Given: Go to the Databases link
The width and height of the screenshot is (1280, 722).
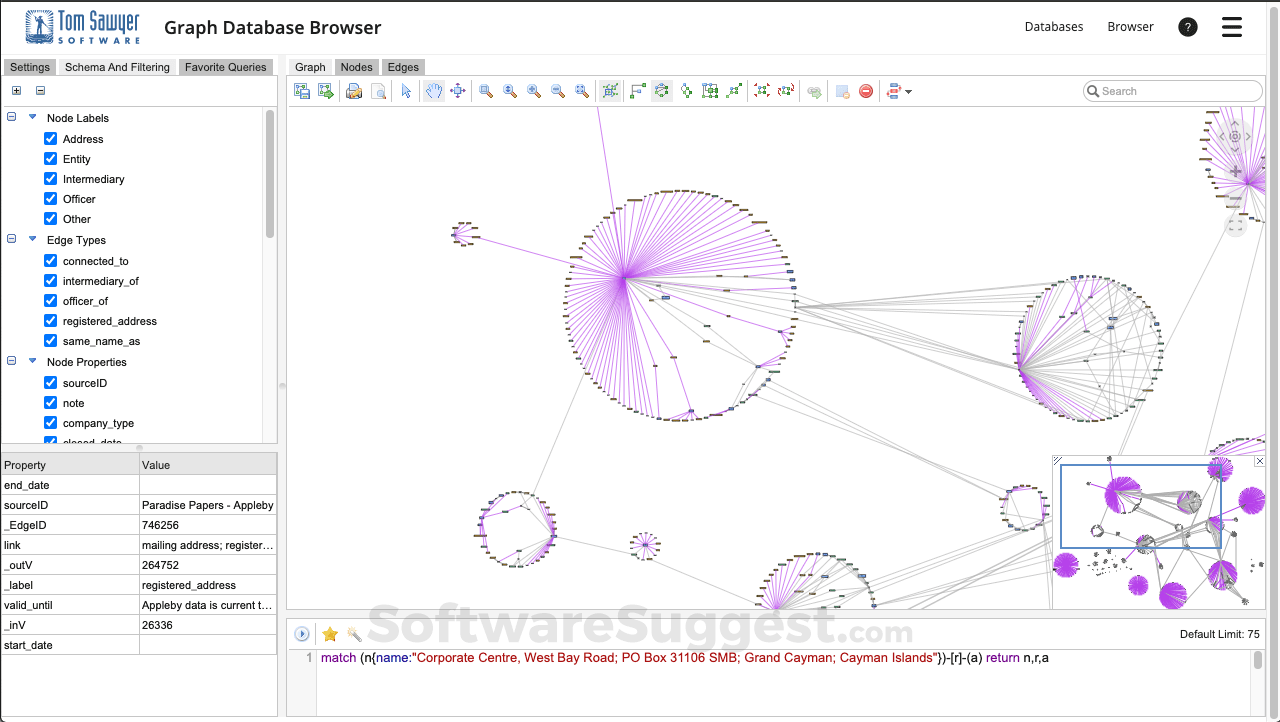Looking at the screenshot, I should [x=1054, y=27].
